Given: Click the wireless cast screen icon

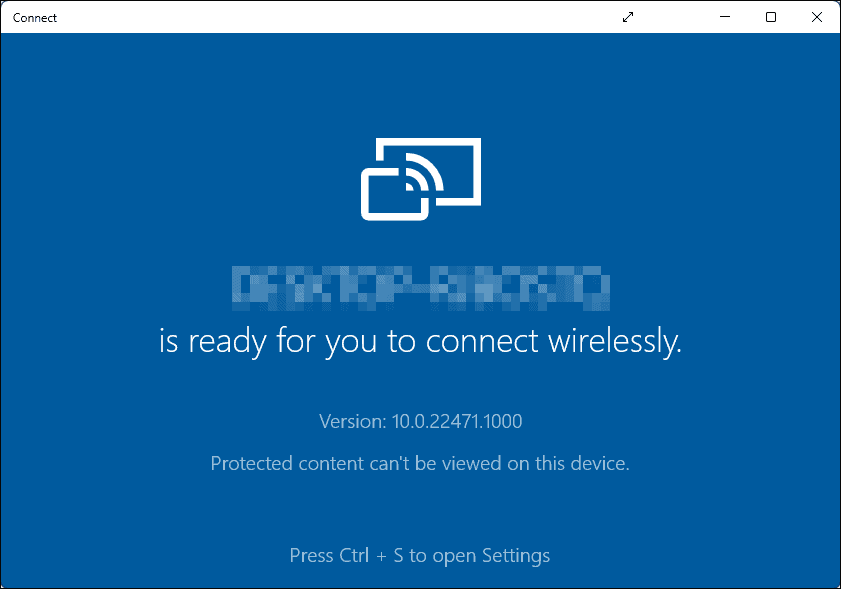Looking at the screenshot, I should coord(420,179).
